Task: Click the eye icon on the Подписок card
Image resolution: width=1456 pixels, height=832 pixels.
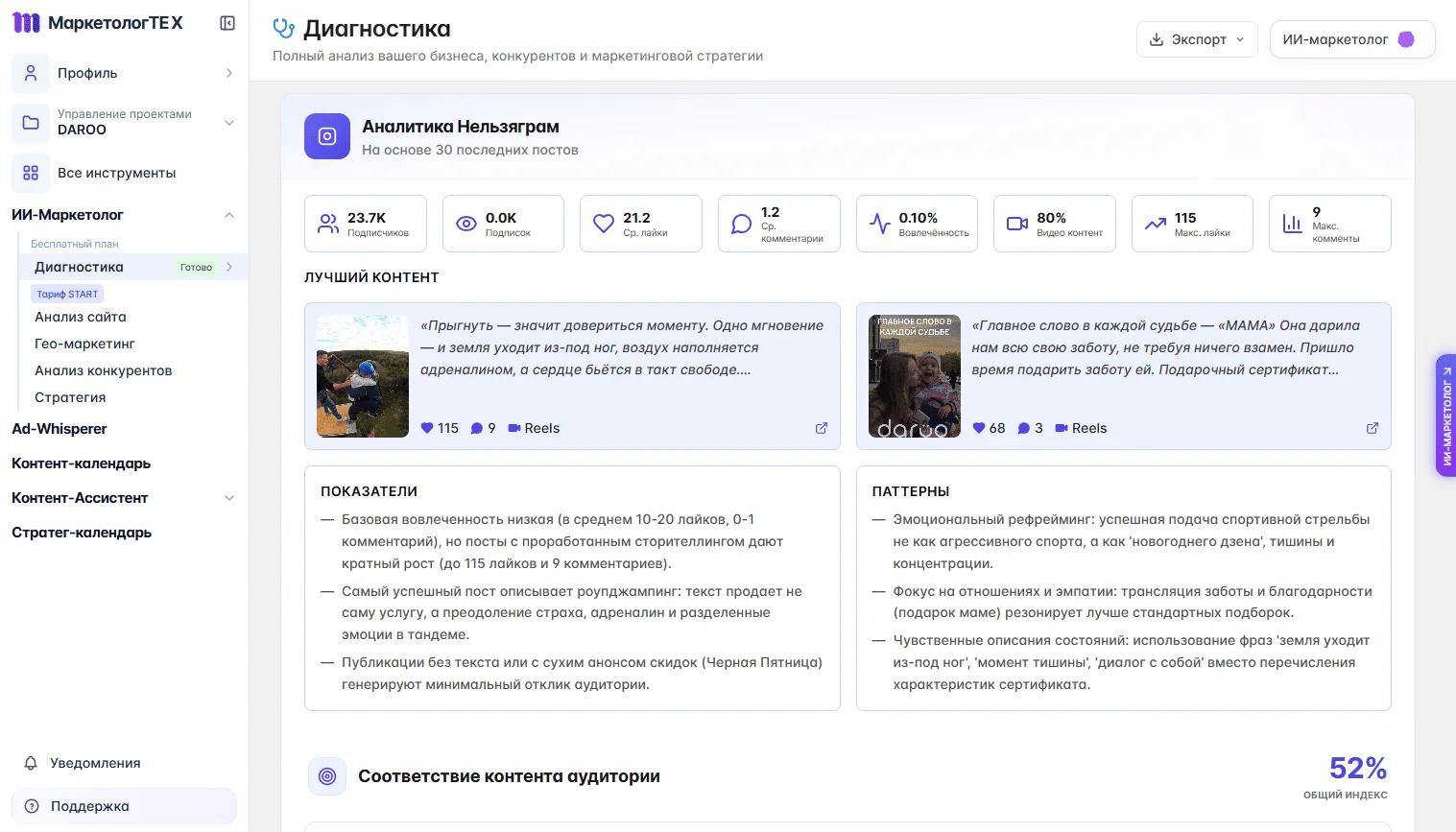Action: [x=465, y=223]
